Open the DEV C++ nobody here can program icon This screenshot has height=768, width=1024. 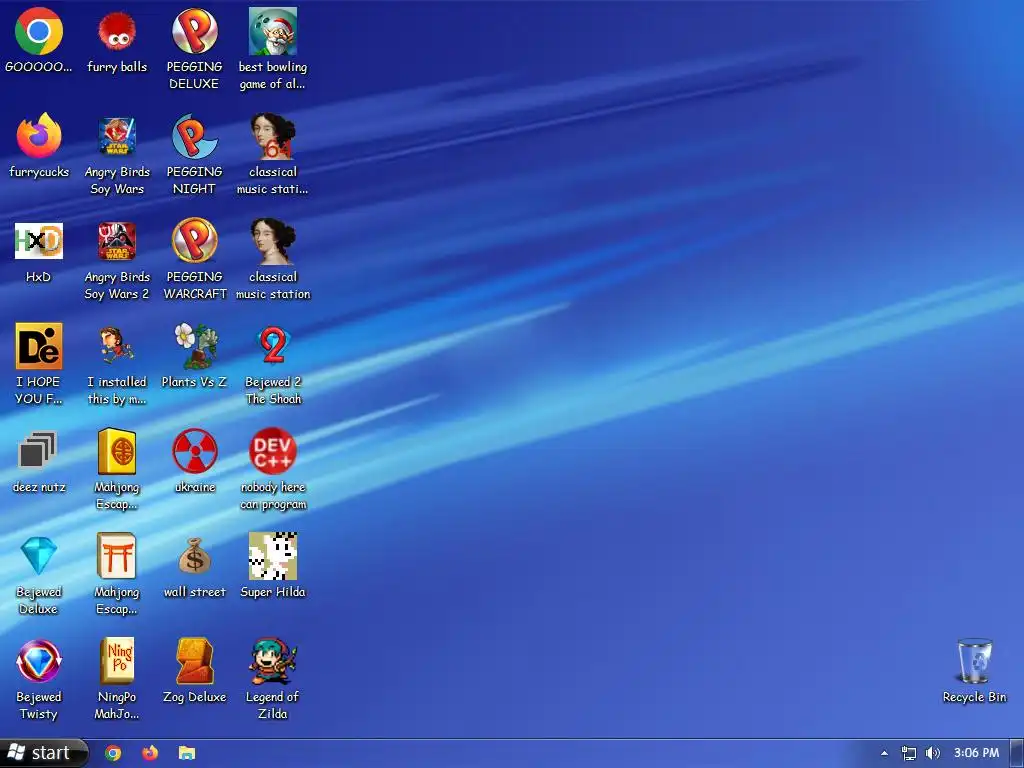[273, 451]
